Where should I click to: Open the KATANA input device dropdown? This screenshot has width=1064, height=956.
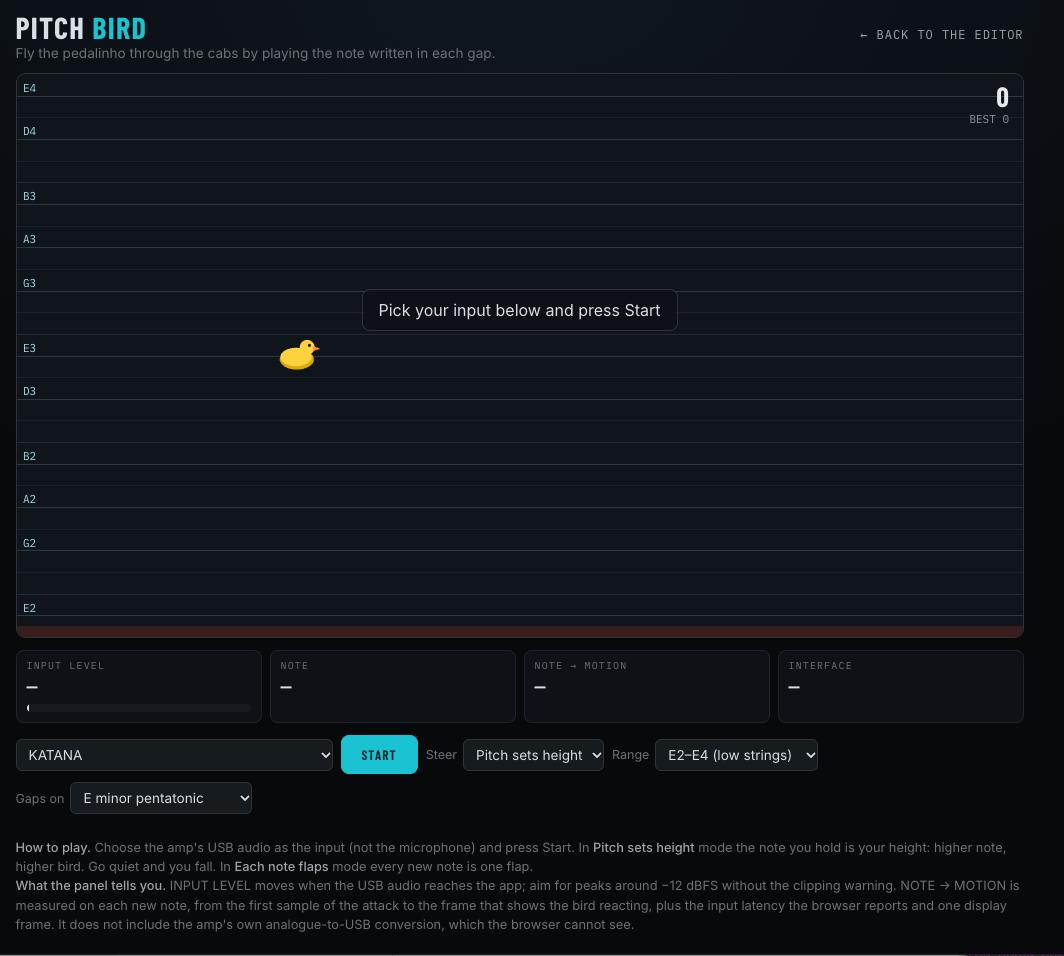tap(174, 755)
